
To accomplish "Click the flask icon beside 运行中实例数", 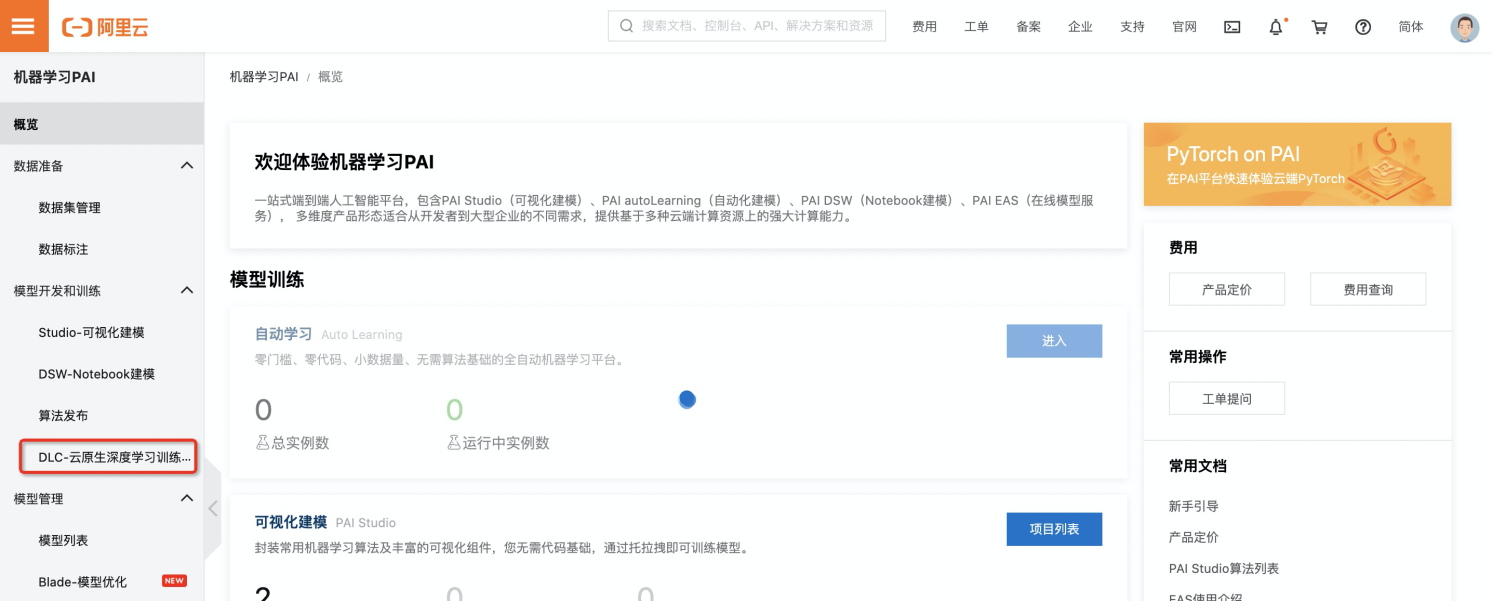I will point(454,442).
